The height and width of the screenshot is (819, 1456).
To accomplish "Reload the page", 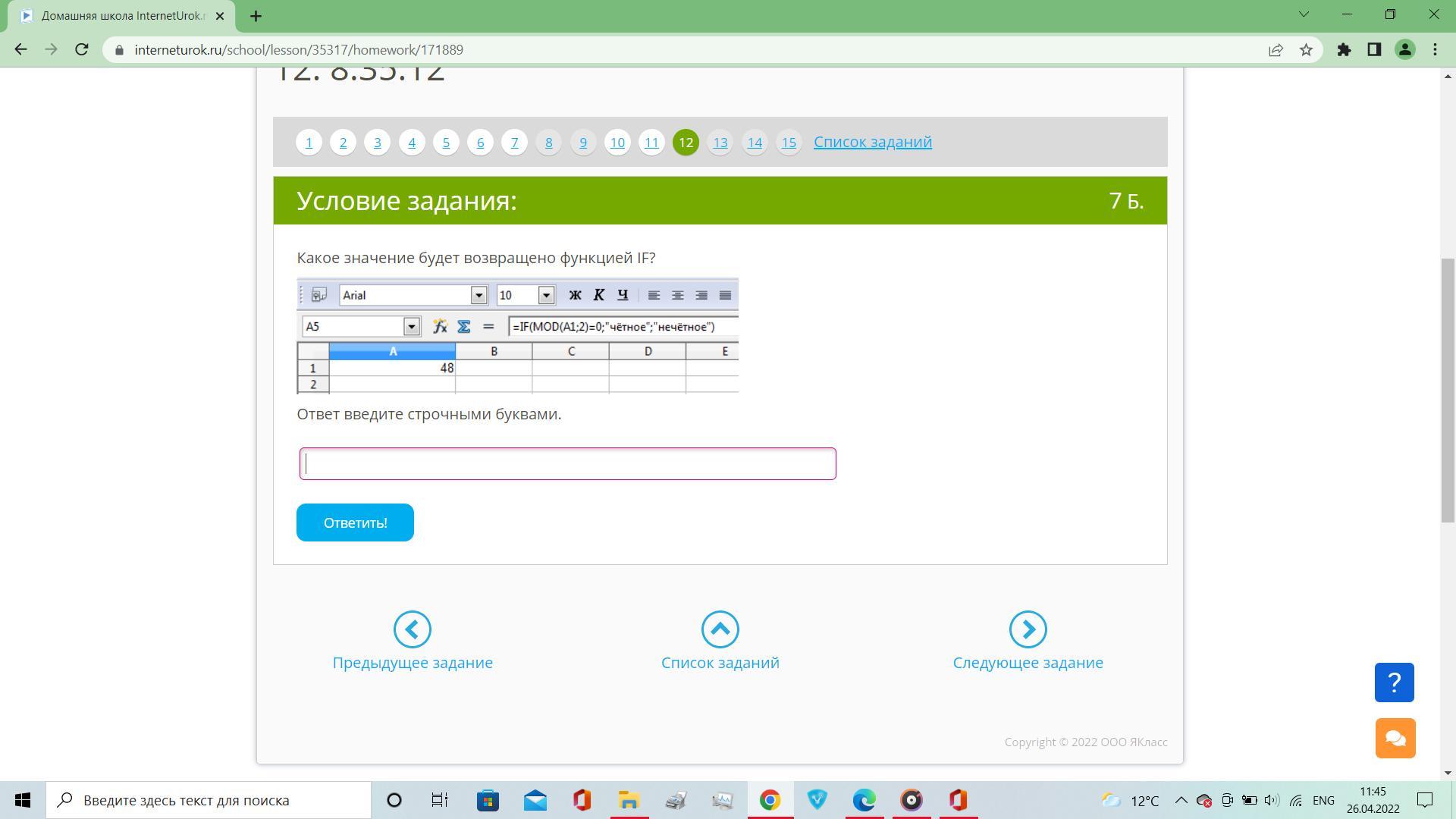I will (82, 50).
